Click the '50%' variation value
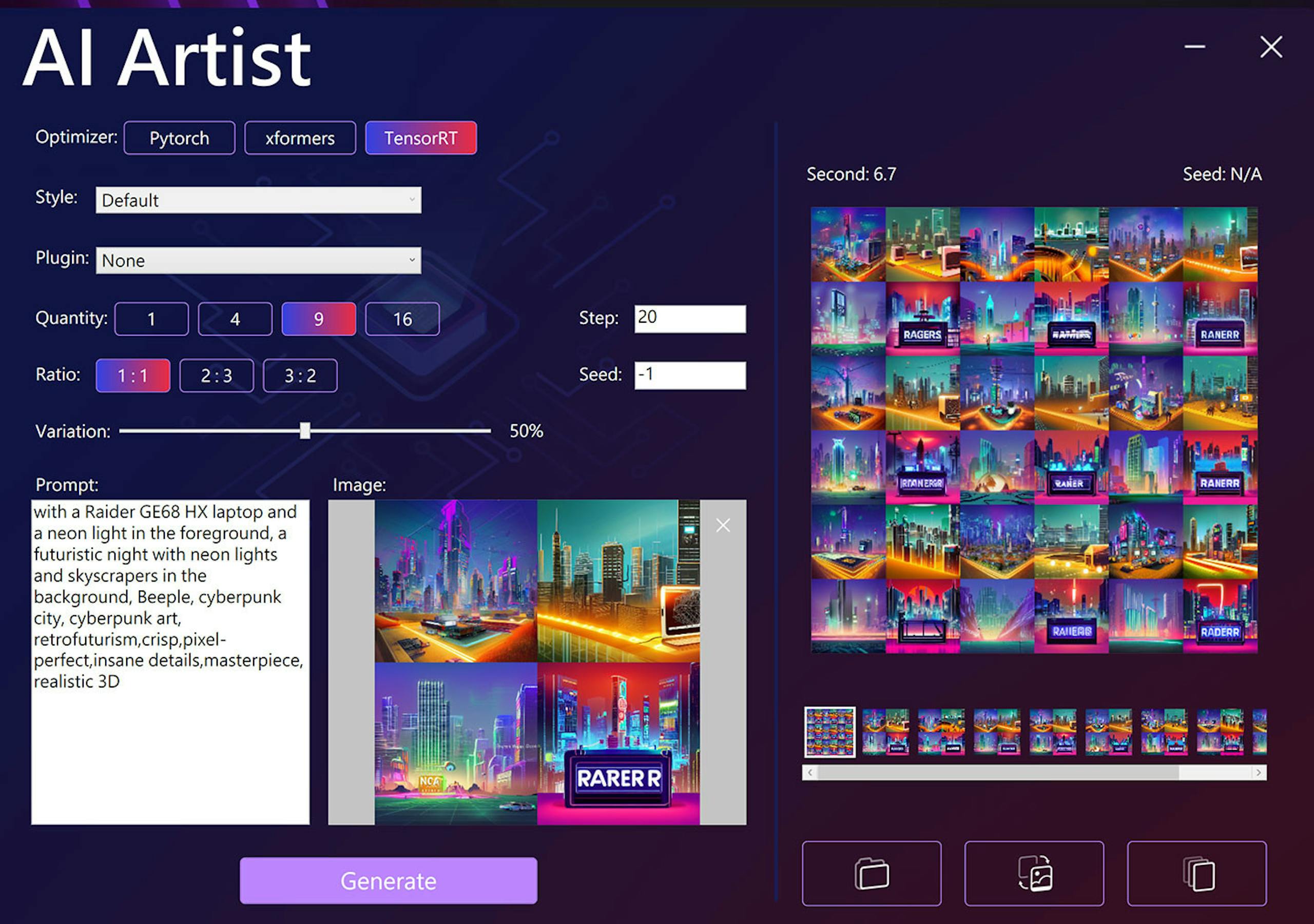1314x924 pixels. pos(526,431)
